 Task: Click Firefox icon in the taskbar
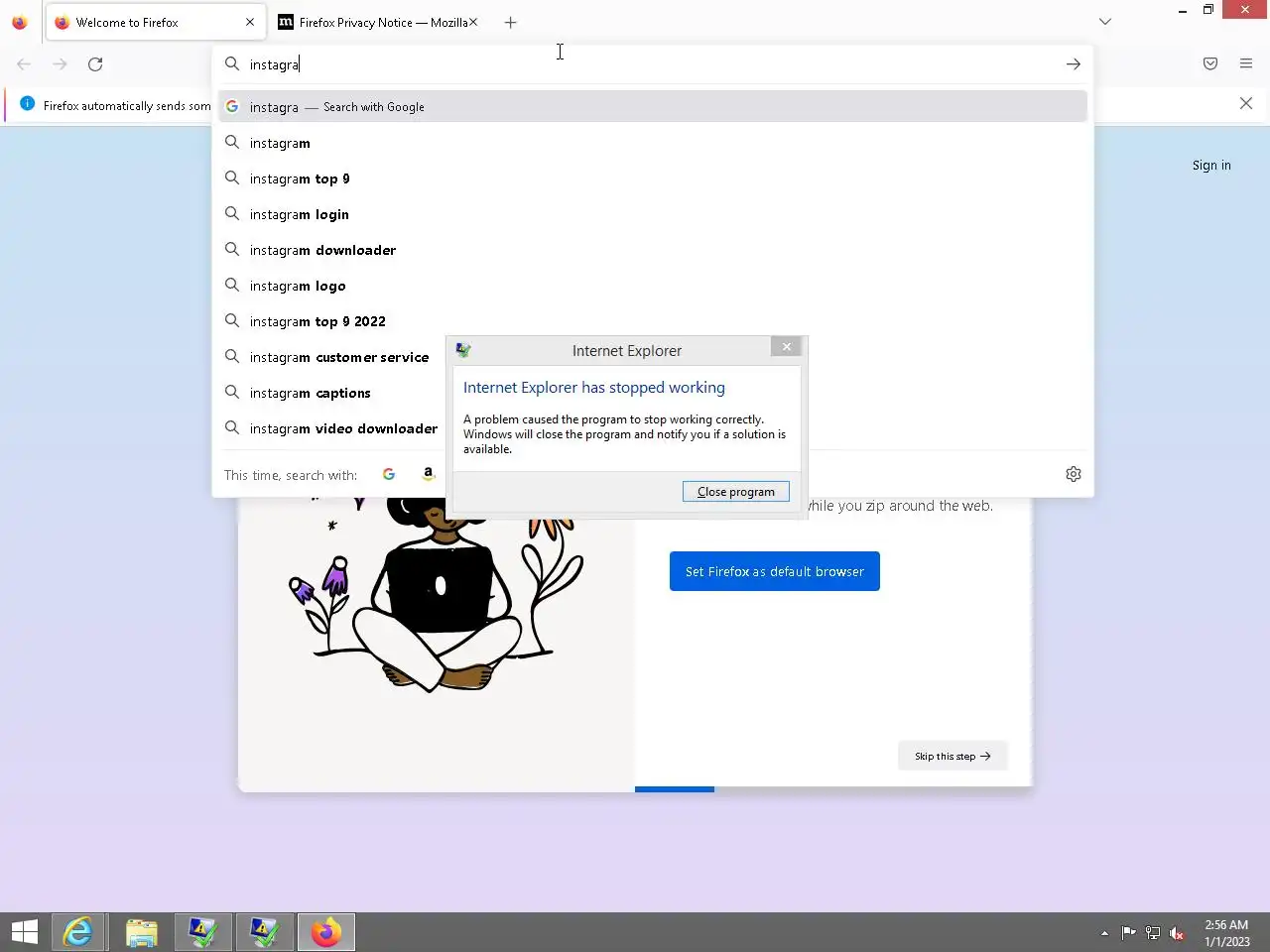click(x=326, y=932)
